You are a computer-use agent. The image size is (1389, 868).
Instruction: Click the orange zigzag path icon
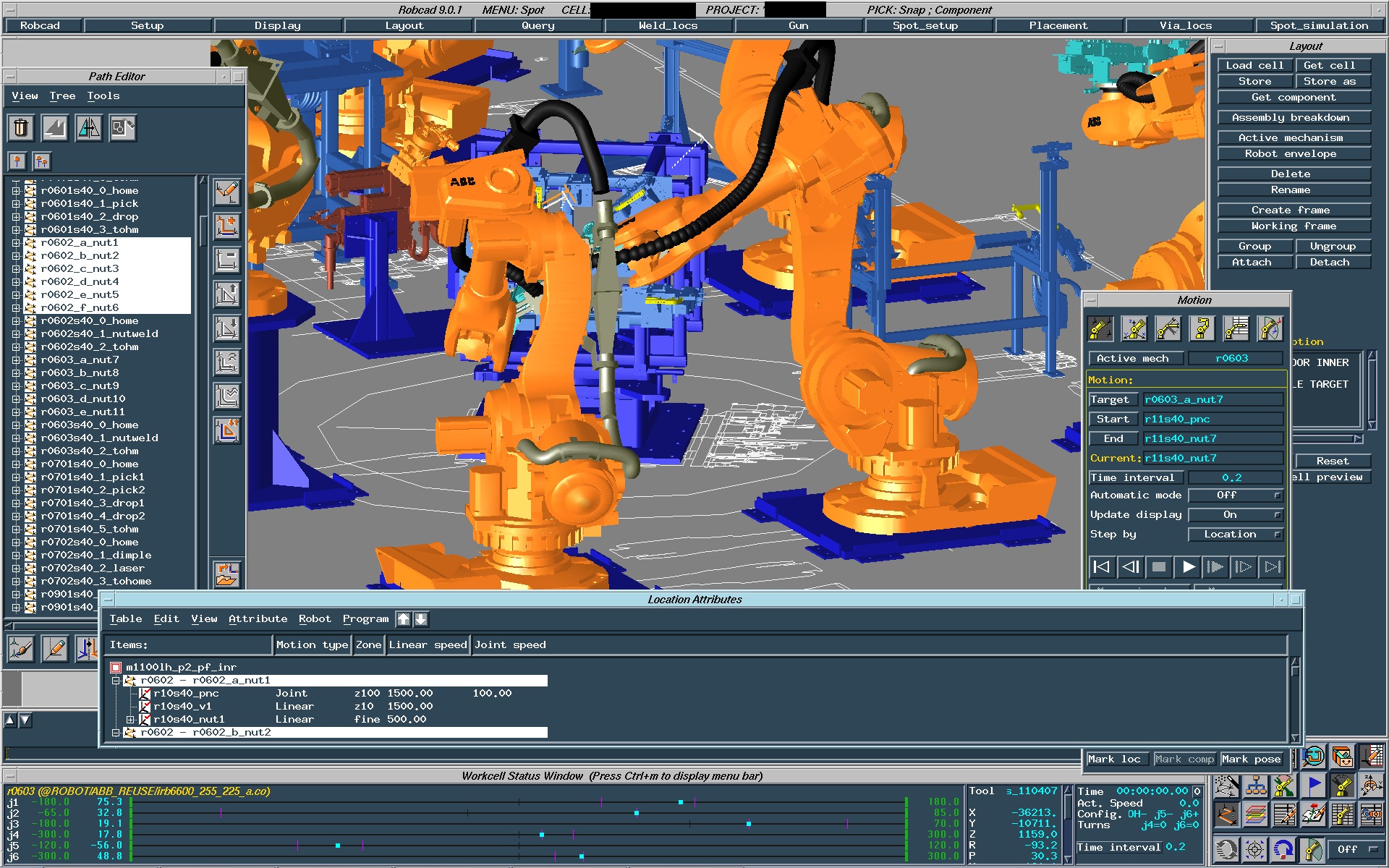click(1226, 815)
